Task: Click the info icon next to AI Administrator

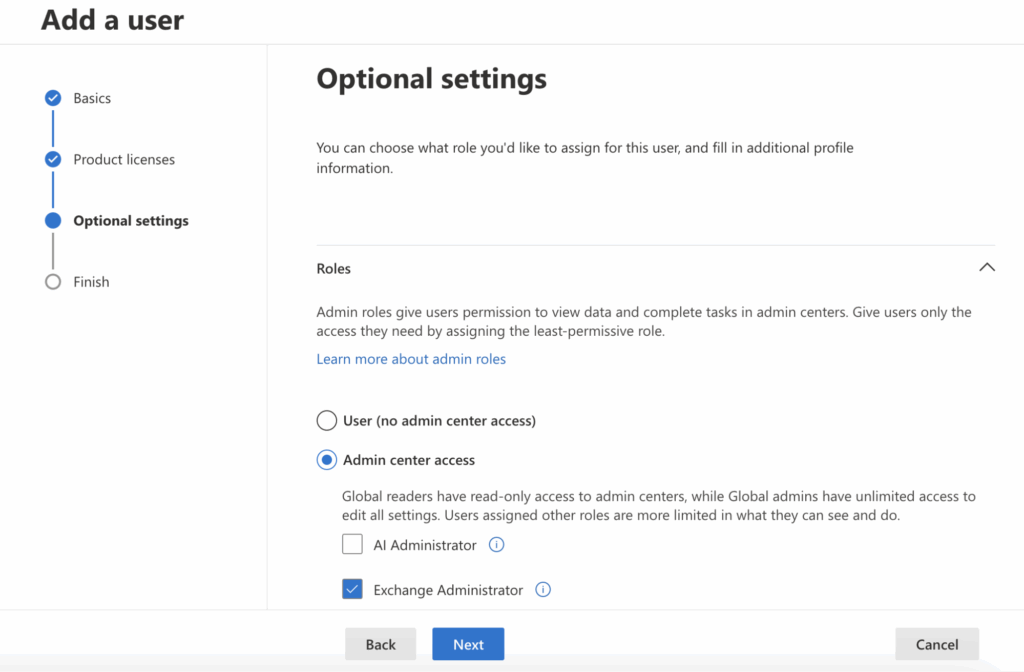Action: coord(496,544)
